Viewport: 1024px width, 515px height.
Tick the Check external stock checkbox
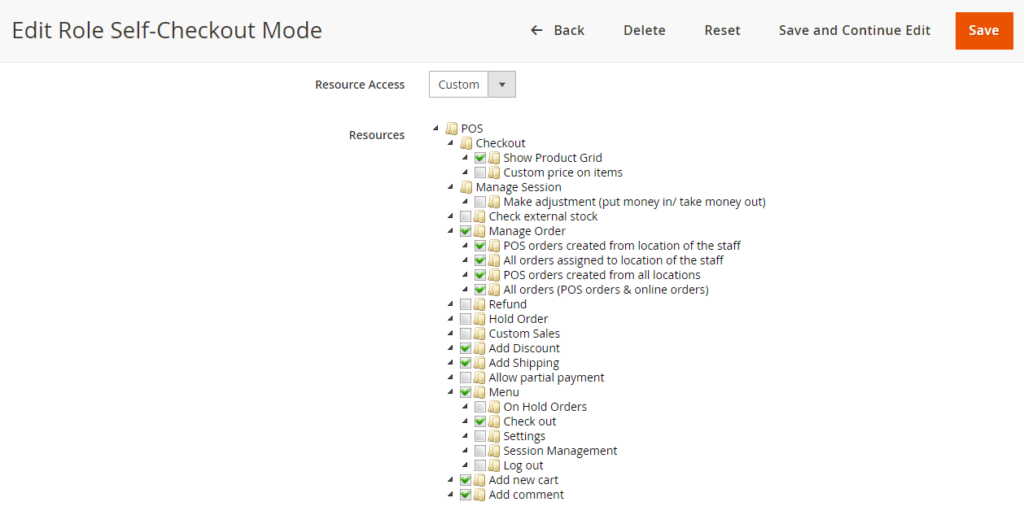tap(466, 217)
